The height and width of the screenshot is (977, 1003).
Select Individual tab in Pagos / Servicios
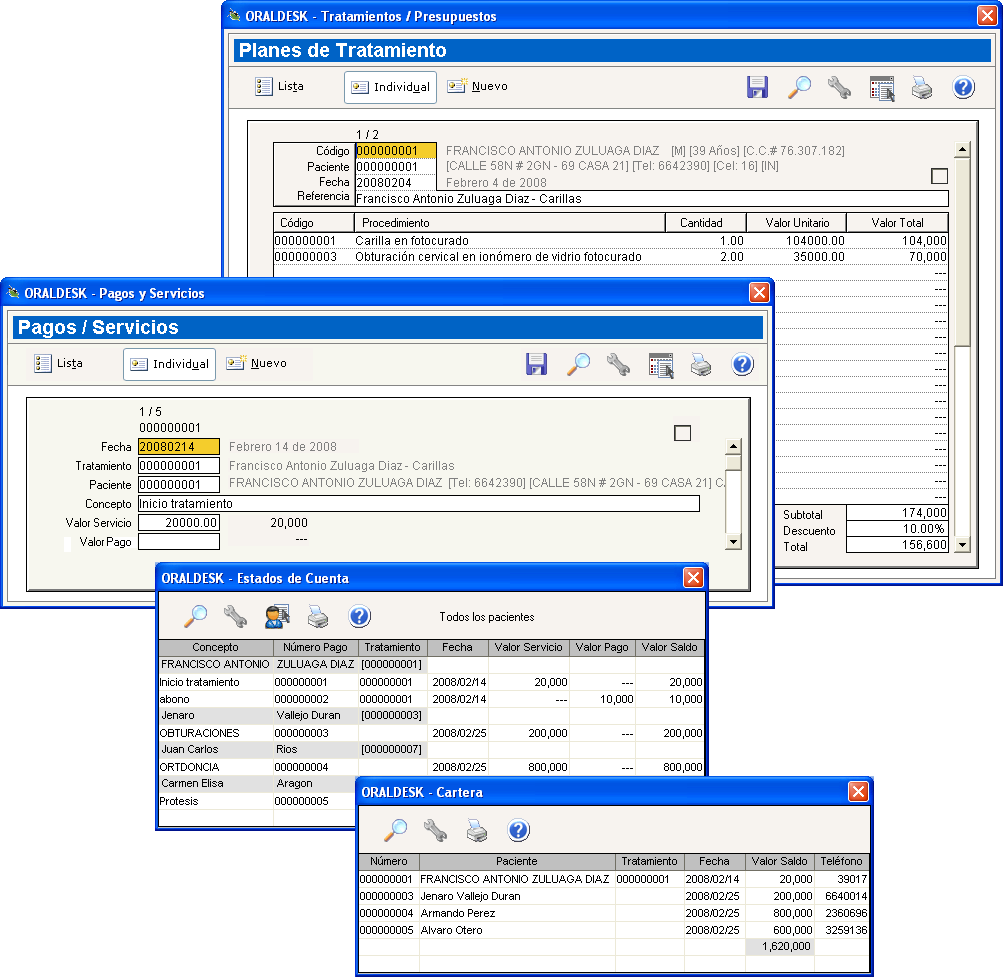point(170,364)
